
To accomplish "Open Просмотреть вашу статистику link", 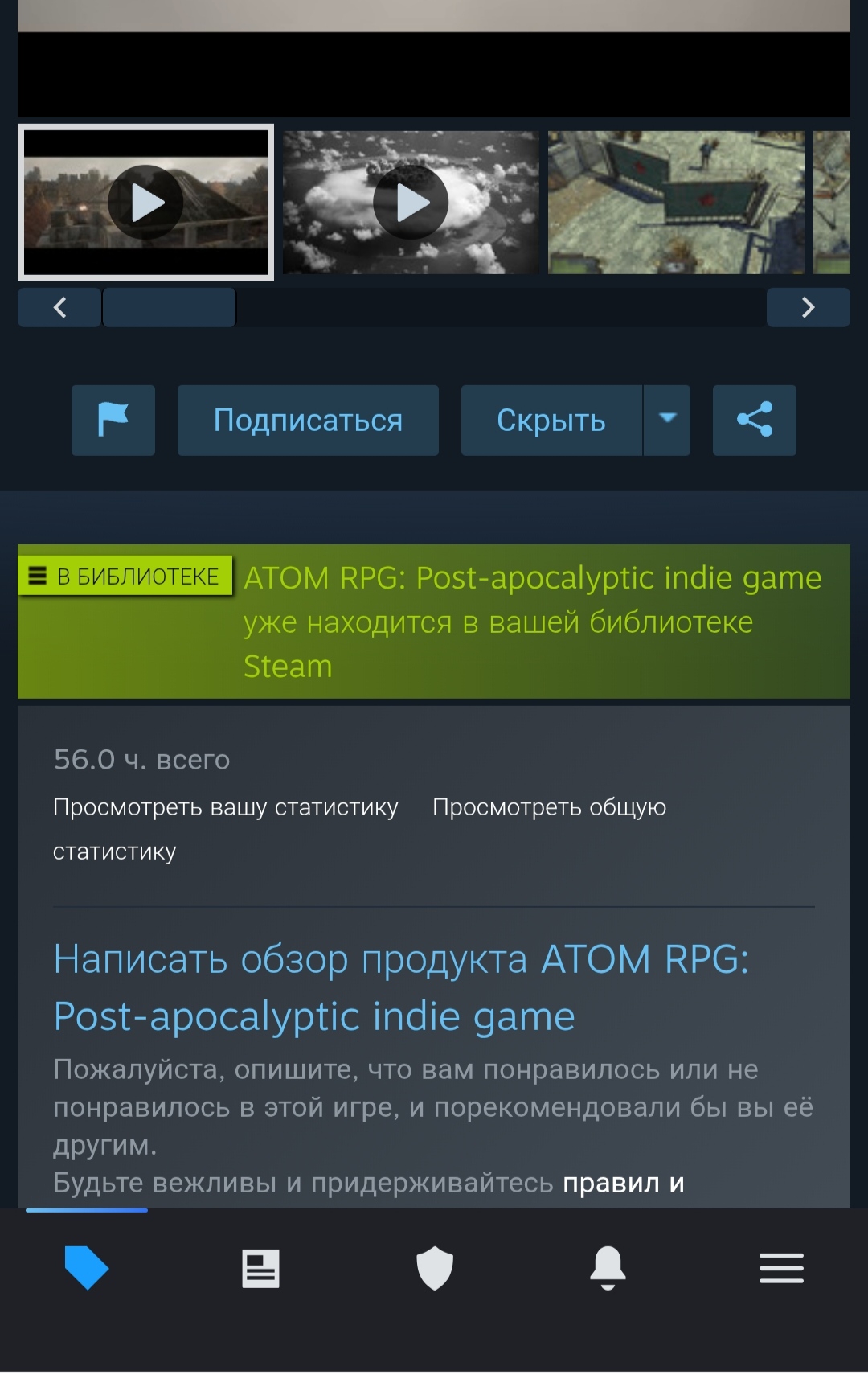I will tap(225, 807).
